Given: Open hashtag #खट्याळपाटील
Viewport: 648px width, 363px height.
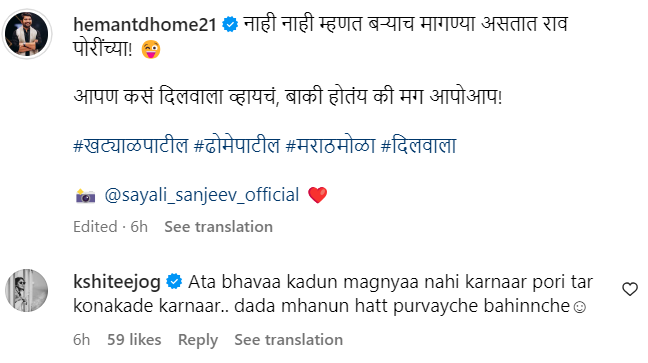Looking at the screenshot, I should 131,146.
